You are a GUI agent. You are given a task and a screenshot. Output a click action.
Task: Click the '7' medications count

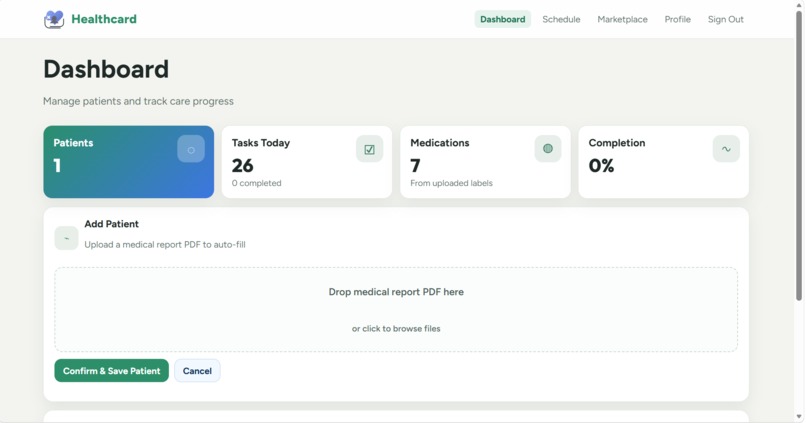pos(415,165)
